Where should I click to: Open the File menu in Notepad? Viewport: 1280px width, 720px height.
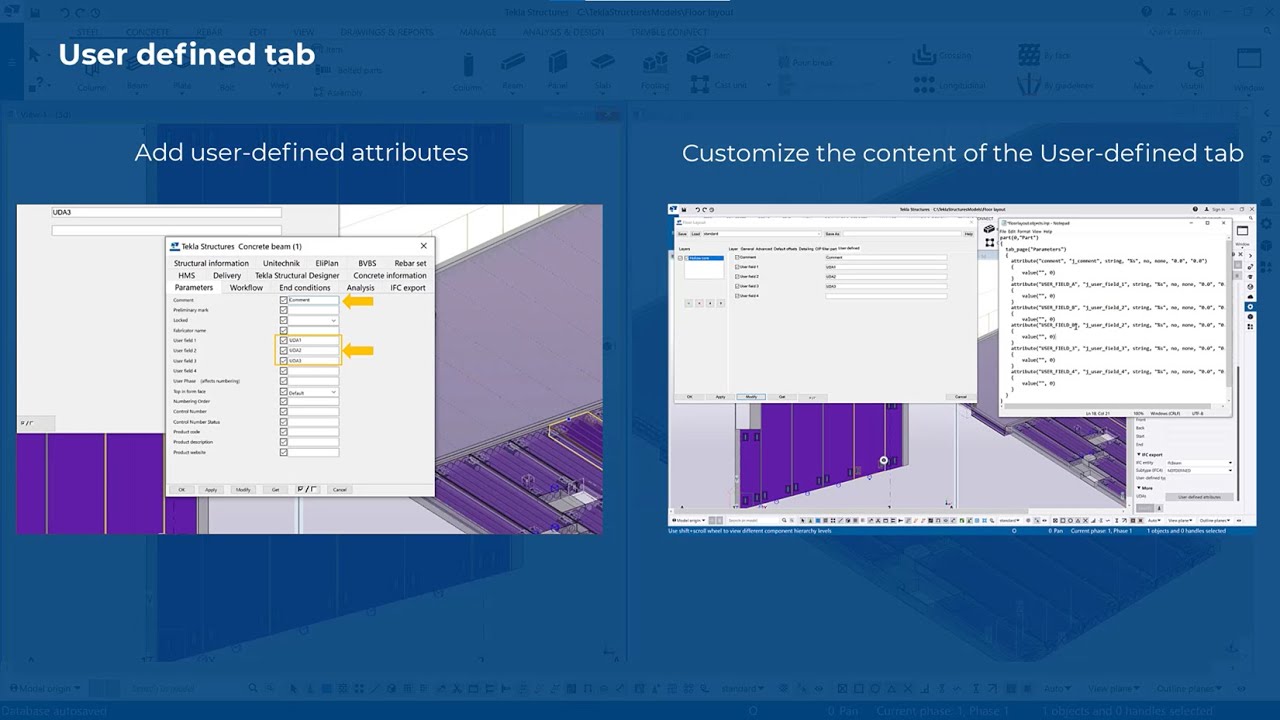1003,231
